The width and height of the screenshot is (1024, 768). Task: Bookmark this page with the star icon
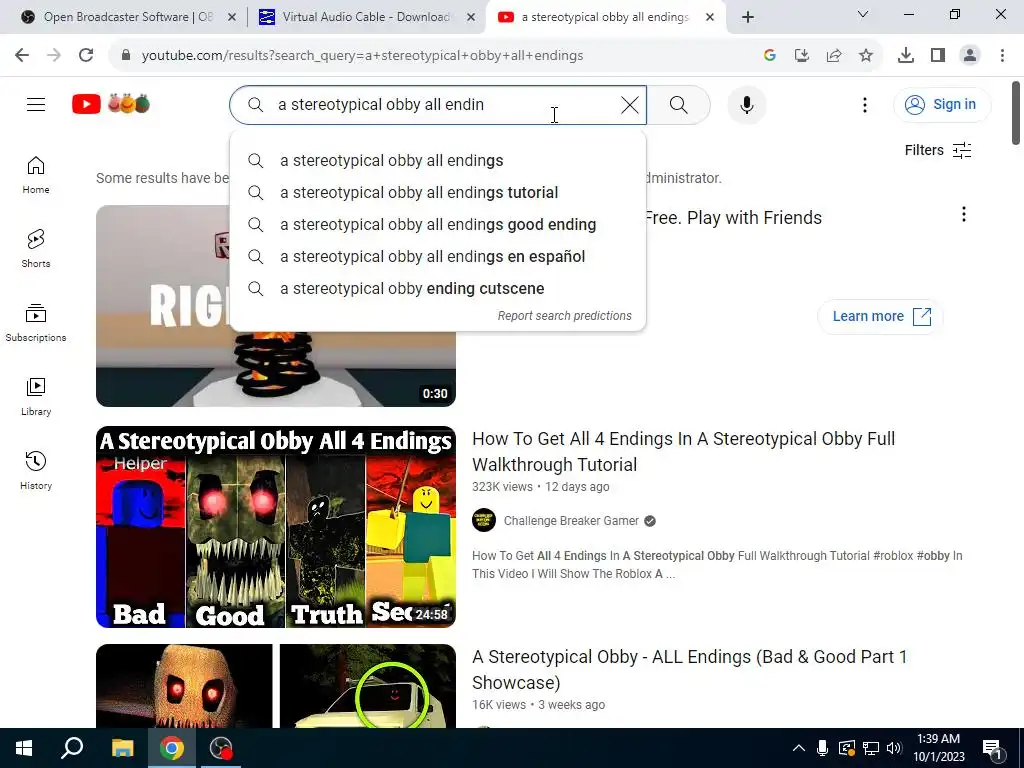tap(865, 56)
